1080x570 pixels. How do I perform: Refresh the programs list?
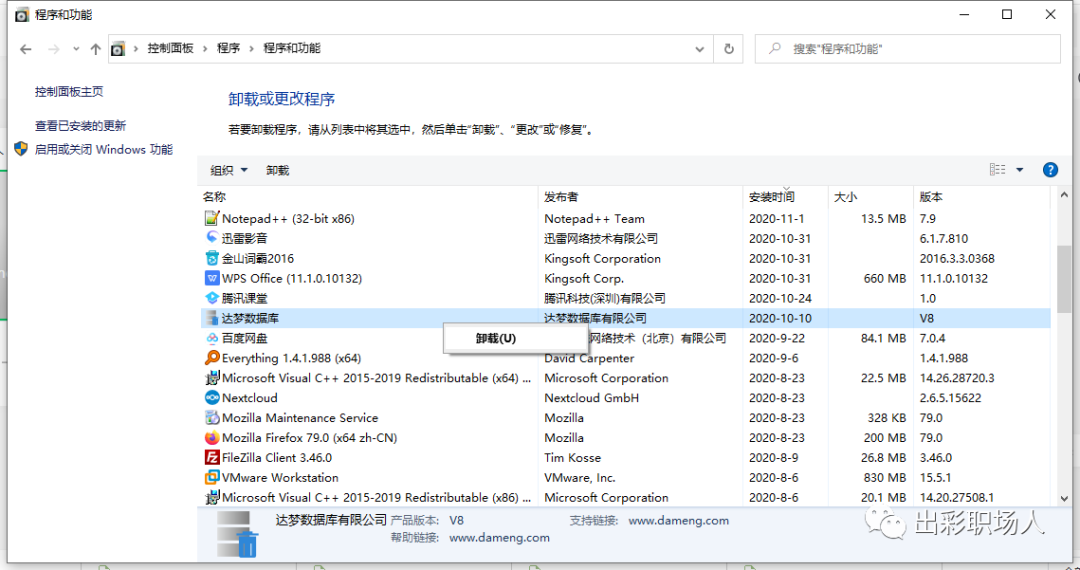point(729,49)
